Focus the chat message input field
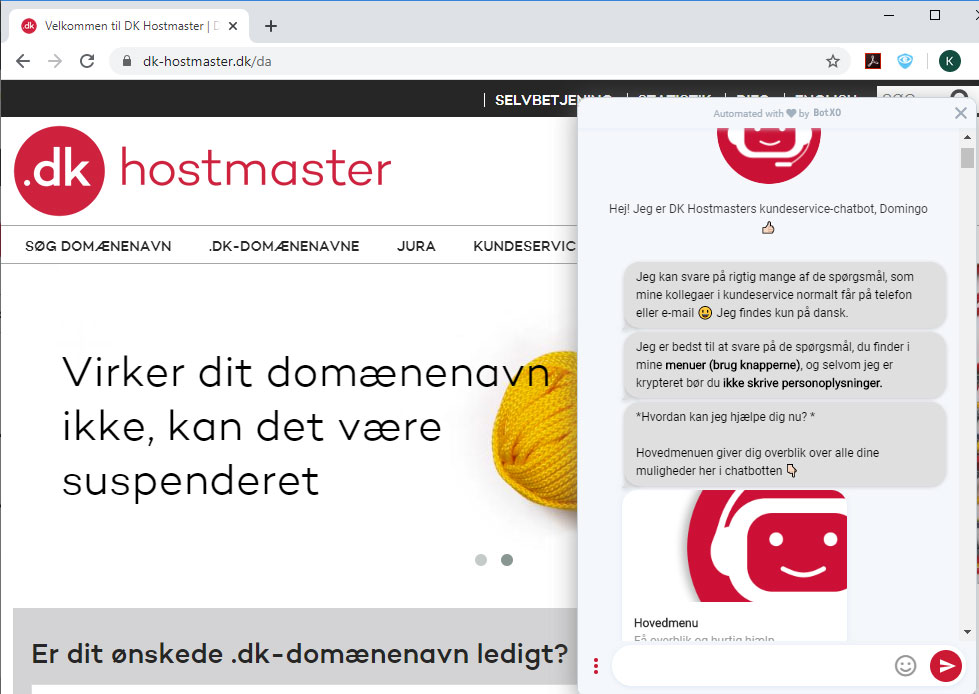979x694 pixels. click(x=749, y=666)
